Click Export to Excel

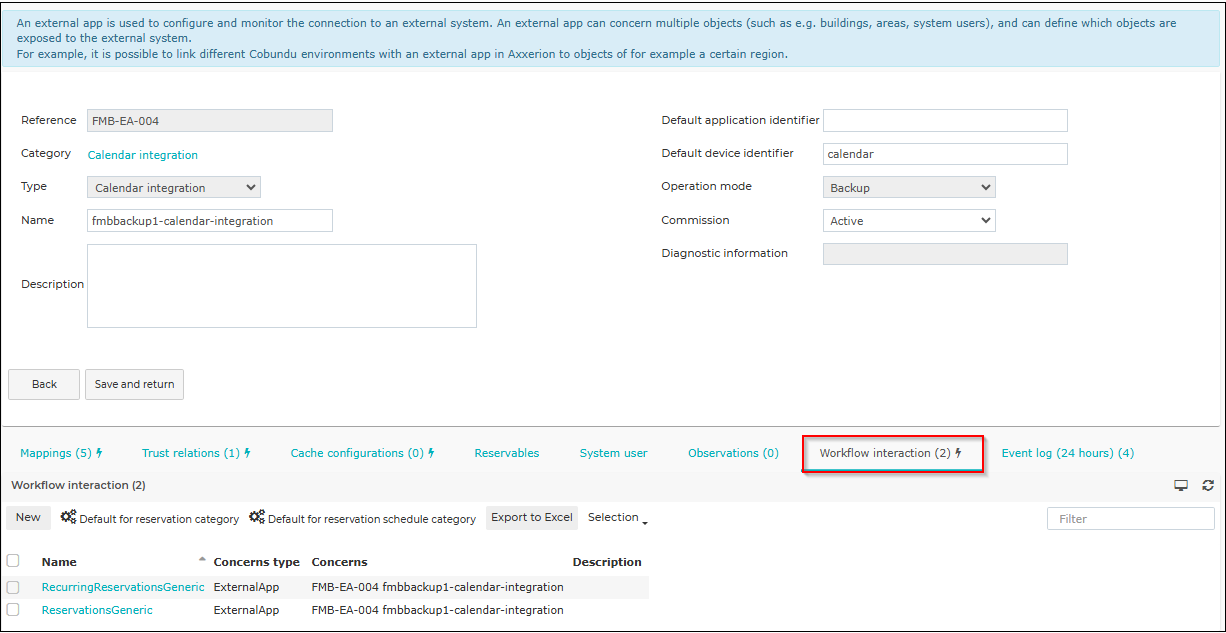532,517
